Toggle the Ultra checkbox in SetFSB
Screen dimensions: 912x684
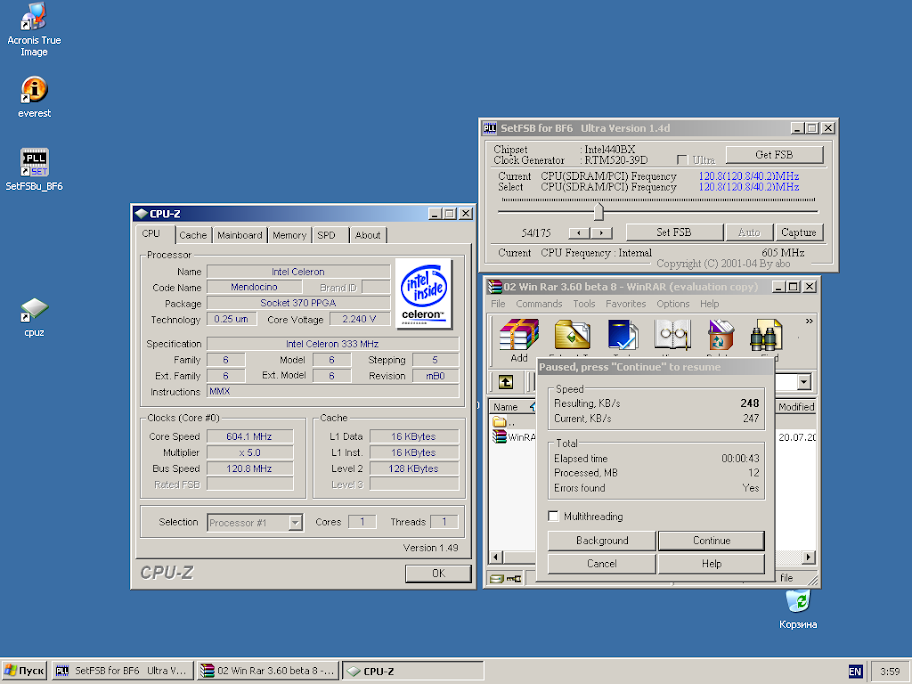(682, 159)
